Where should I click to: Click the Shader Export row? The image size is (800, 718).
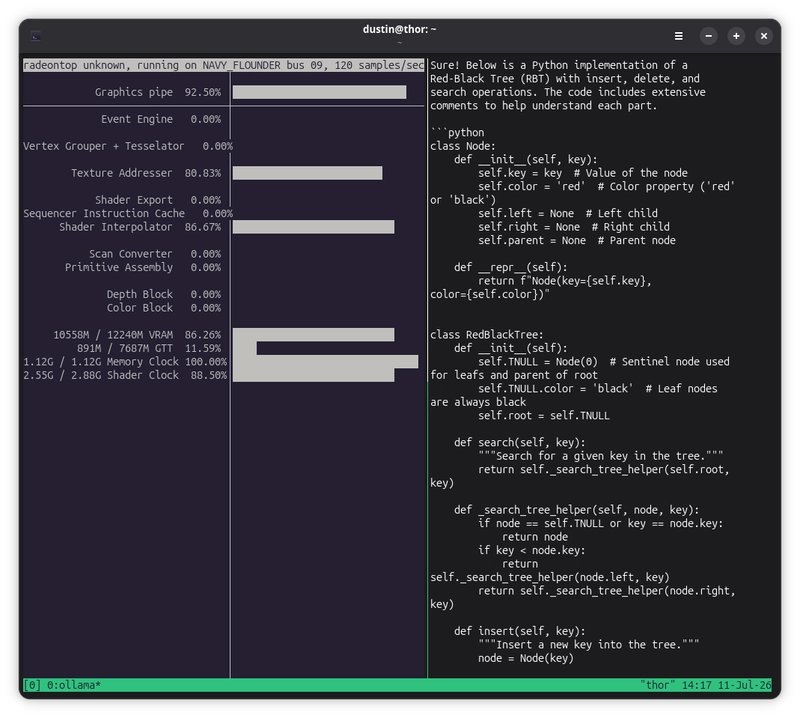click(x=158, y=200)
